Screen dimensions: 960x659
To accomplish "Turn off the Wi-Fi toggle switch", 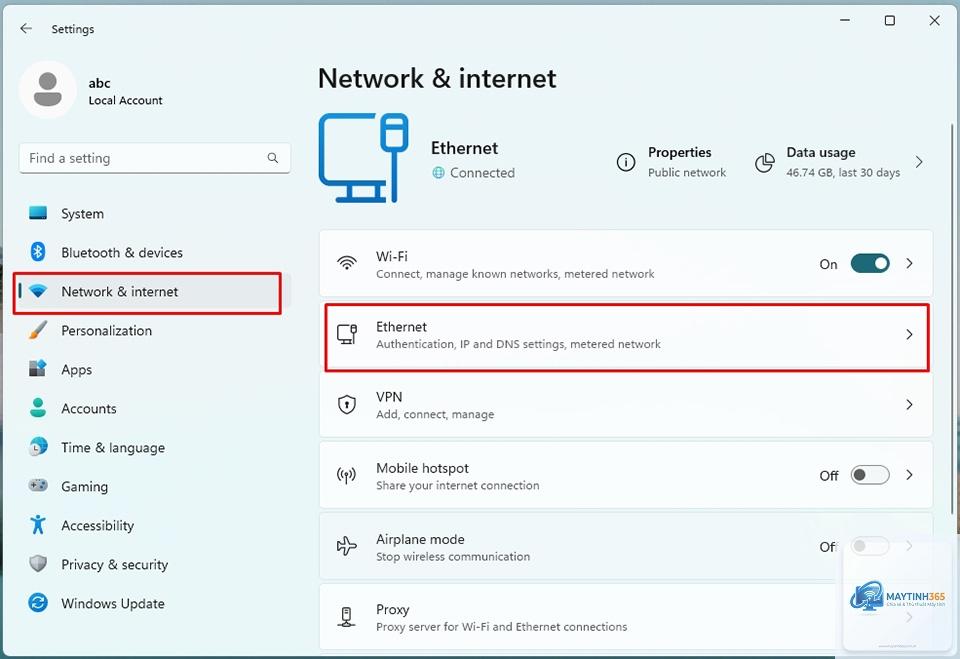I will [870, 263].
